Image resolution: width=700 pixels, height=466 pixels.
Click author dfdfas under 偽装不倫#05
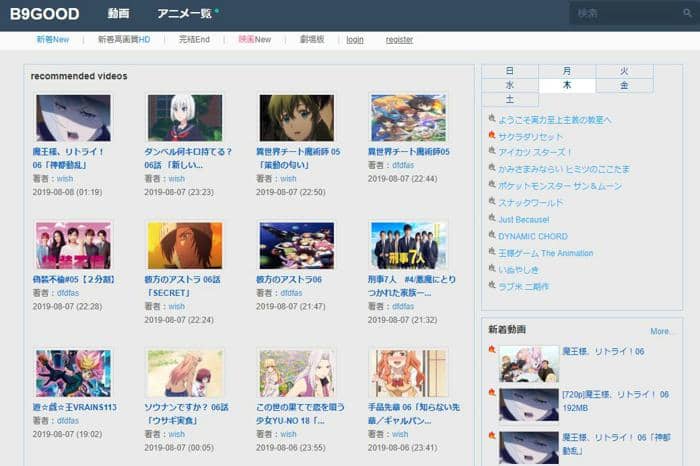[68, 293]
